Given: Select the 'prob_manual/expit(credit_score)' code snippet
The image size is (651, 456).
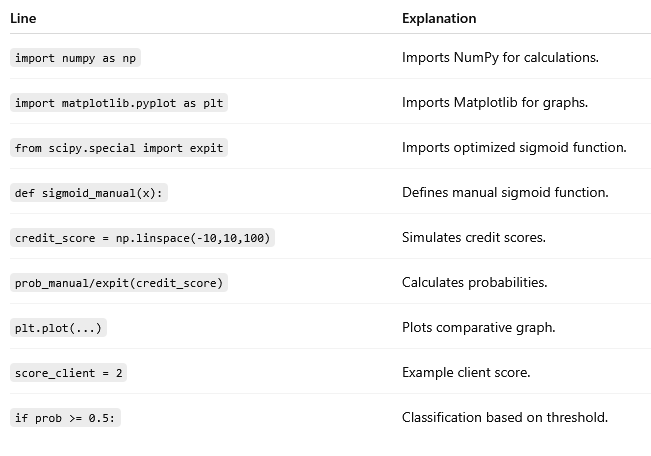Looking at the screenshot, I should 119,283.
